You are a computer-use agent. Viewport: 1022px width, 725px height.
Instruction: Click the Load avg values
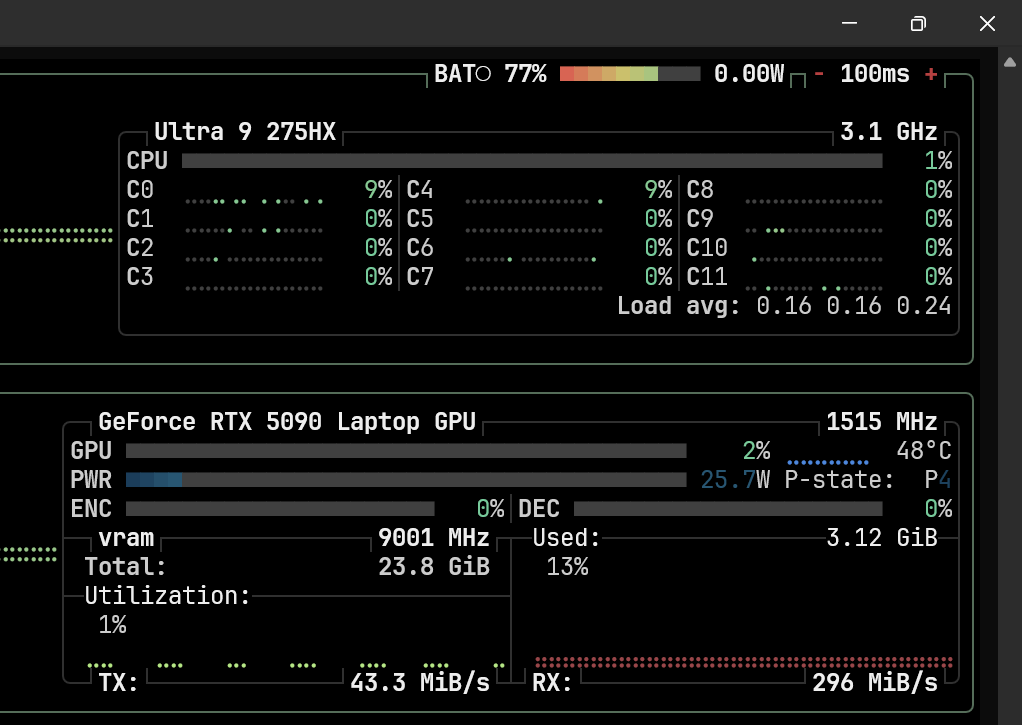click(854, 306)
